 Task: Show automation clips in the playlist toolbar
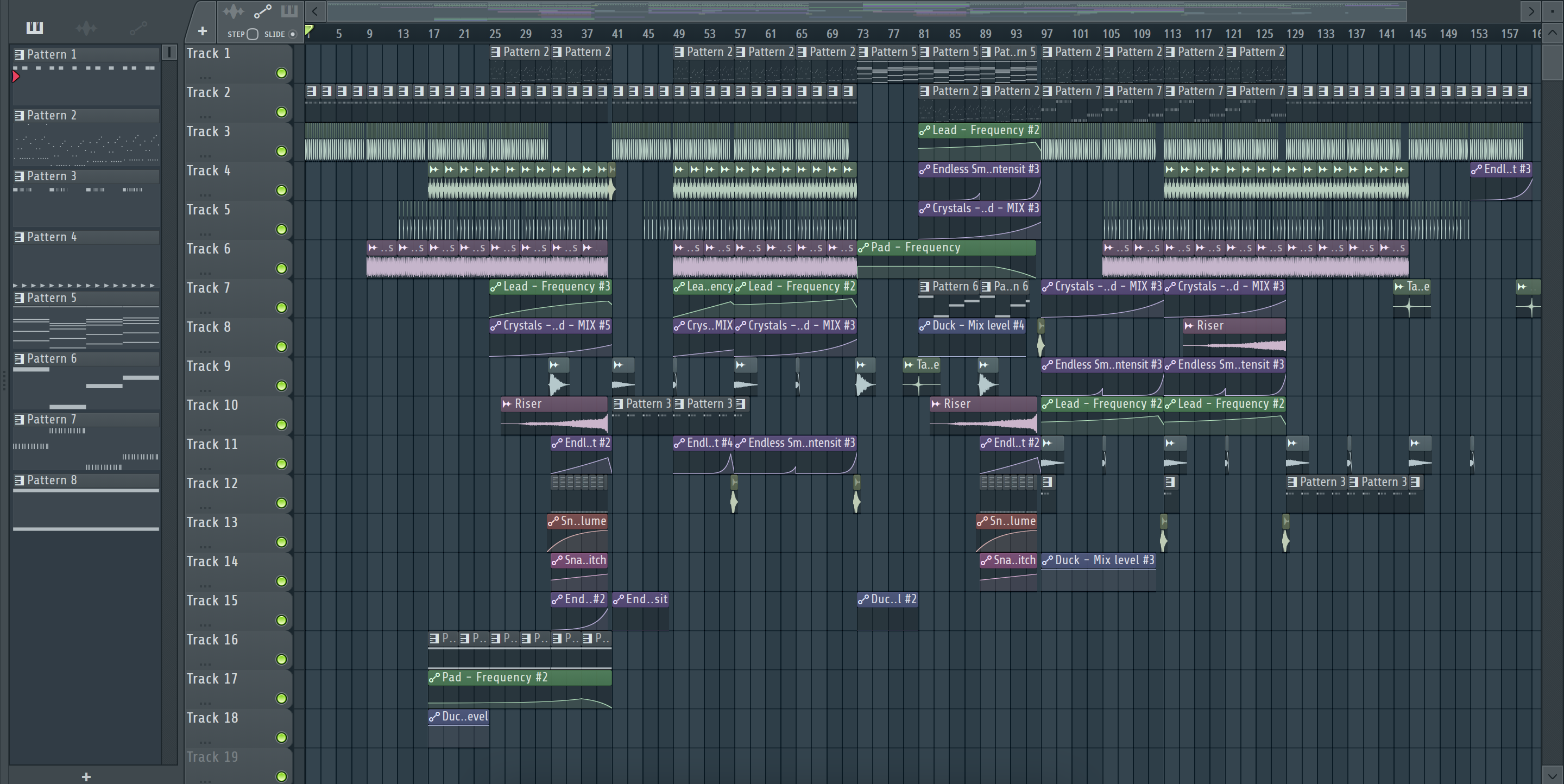[262, 11]
